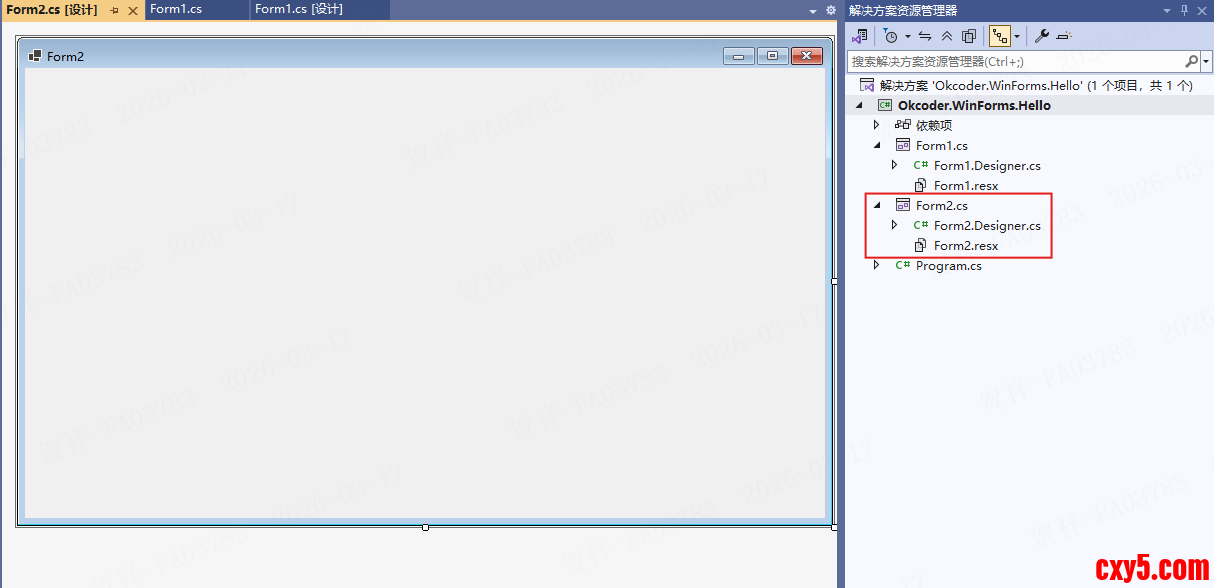This screenshot has width=1214, height=588.
Task: Open Solution Explorer window position dropdown
Action: 1167,10
